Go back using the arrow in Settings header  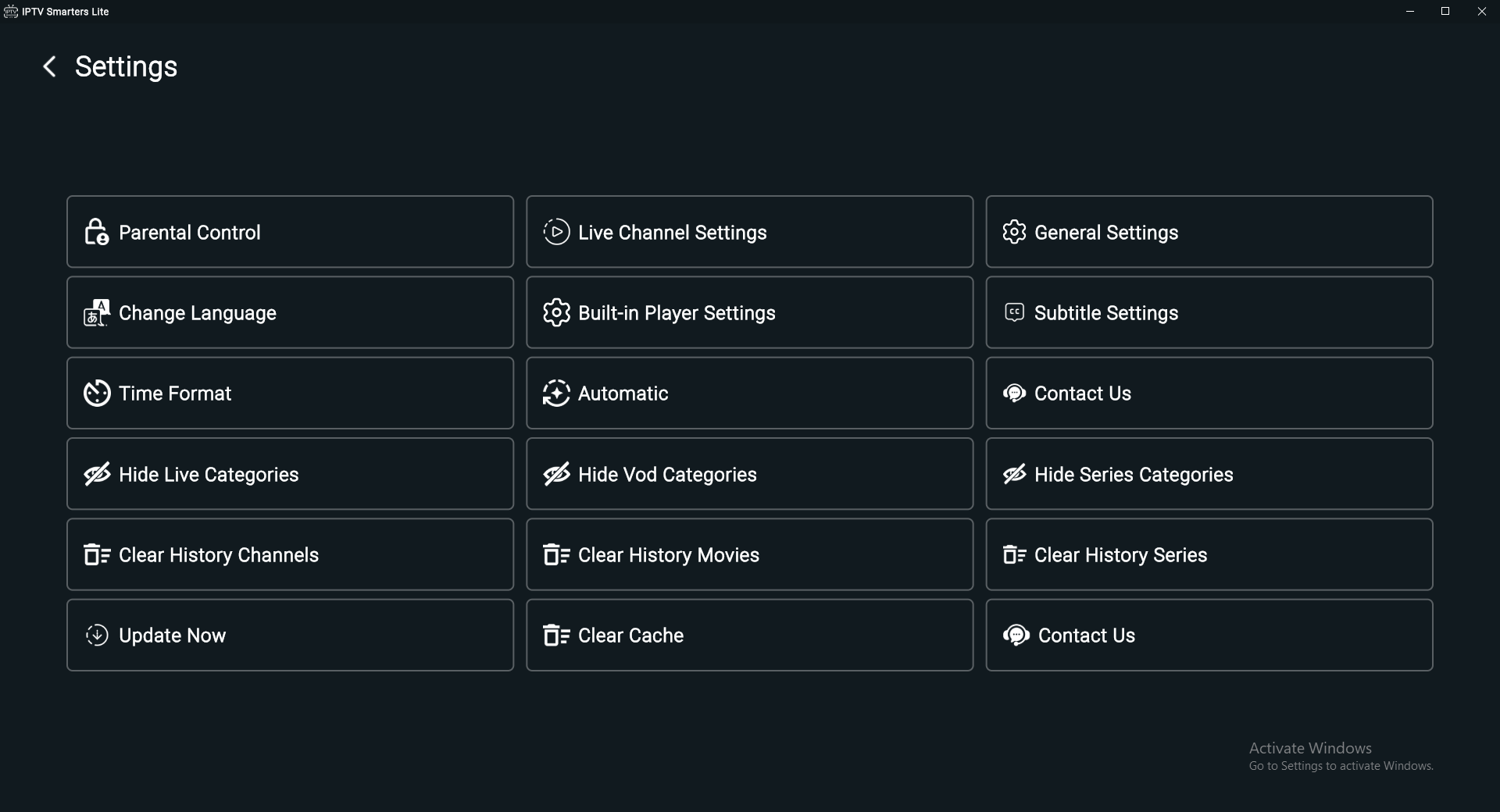coord(49,66)
